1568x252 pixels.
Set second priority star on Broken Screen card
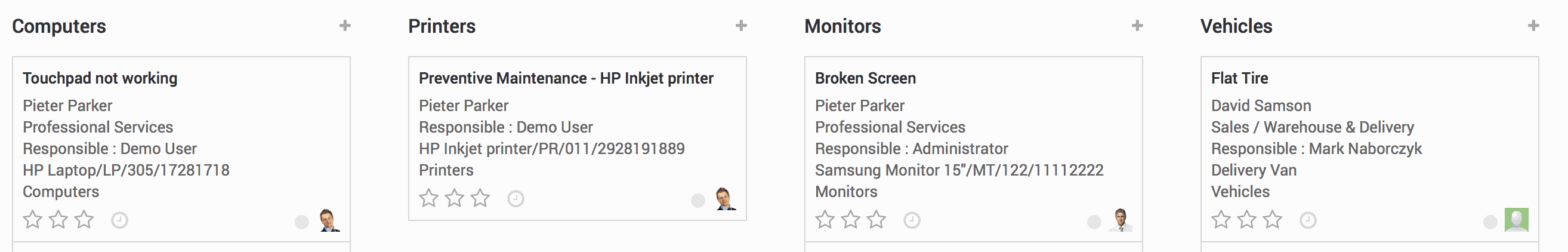pyautogui.click(x=851, y=219)
